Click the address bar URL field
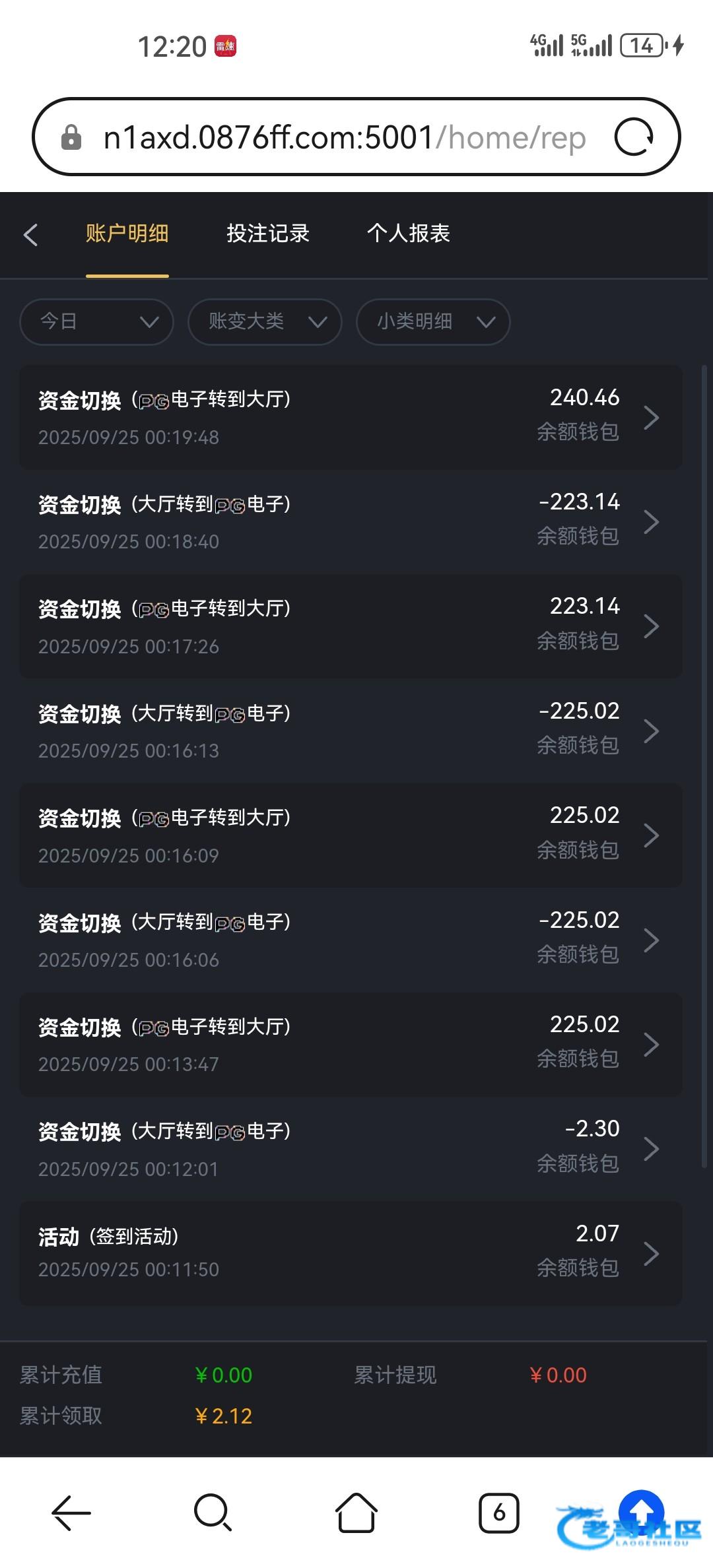Image resolution: width=713 pixels, height=1568 pixels. [x=343, y=138]
